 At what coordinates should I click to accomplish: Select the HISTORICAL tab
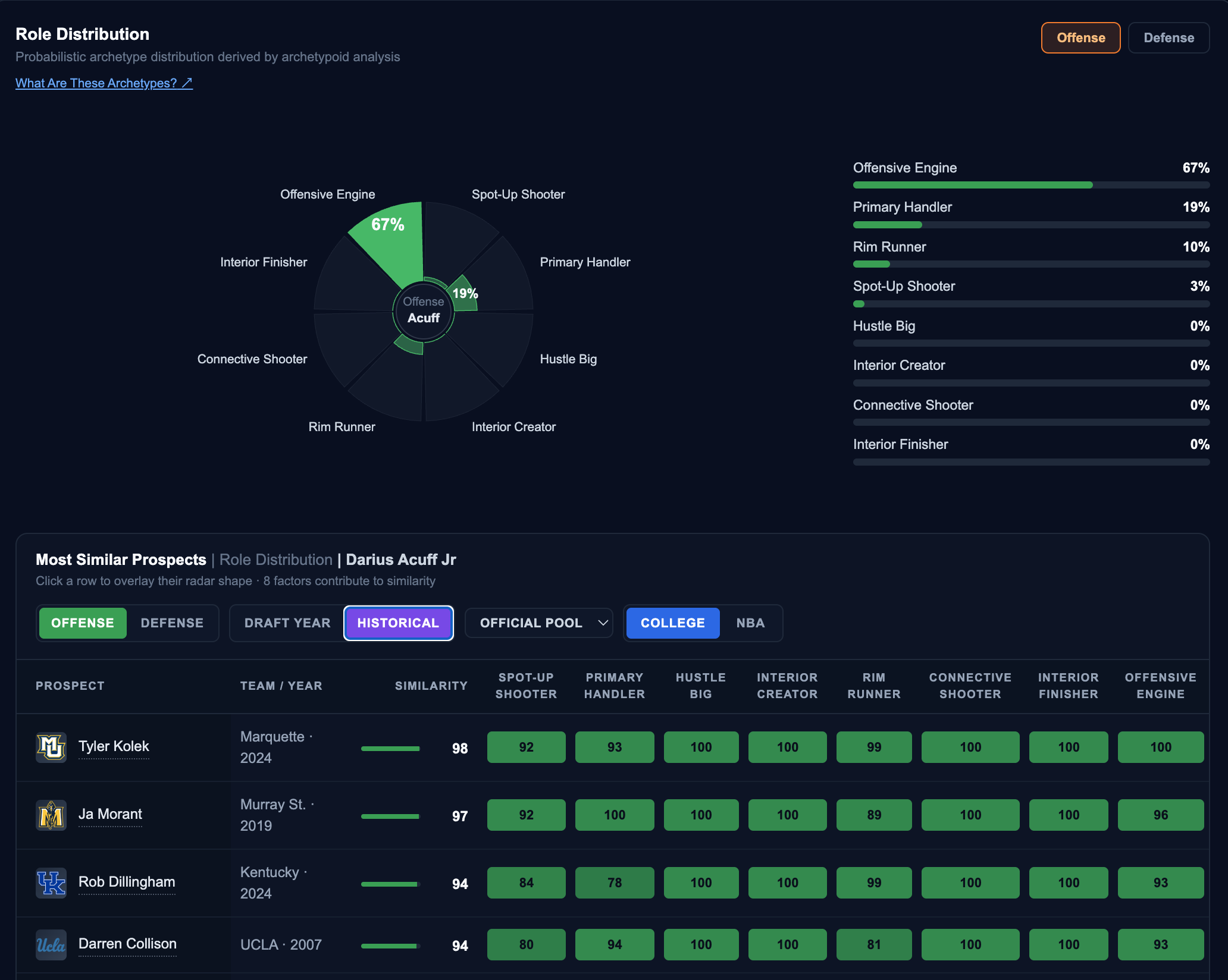(x=398, y=623)
